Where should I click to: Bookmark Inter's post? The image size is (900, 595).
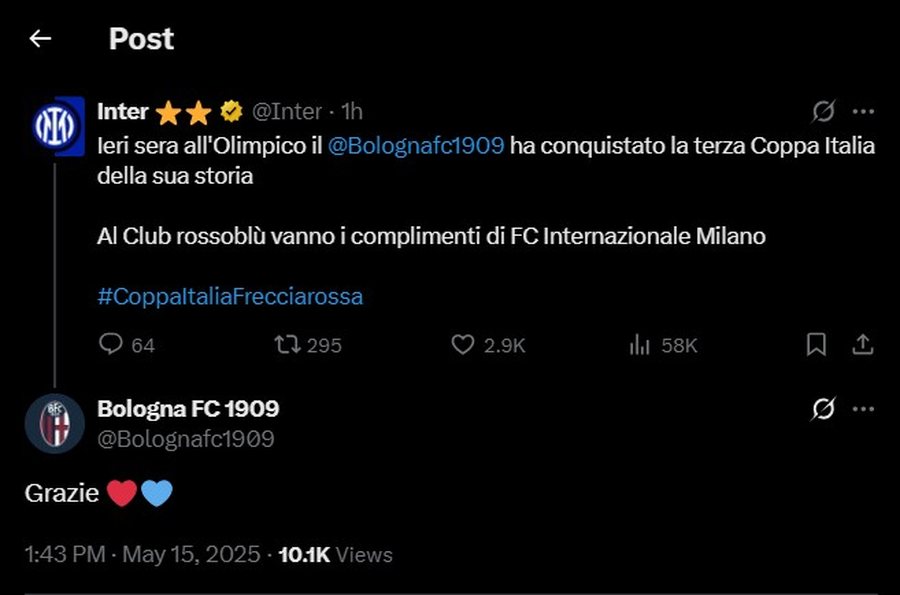point(816,344)
